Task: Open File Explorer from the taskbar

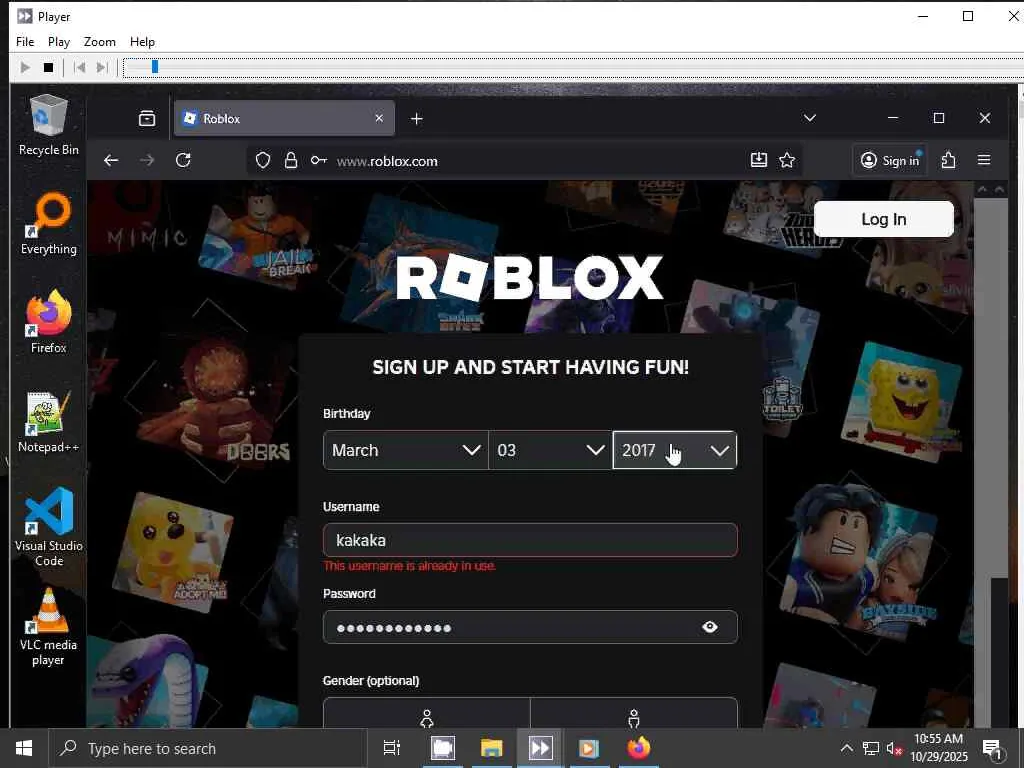Action: coord(492,748)
